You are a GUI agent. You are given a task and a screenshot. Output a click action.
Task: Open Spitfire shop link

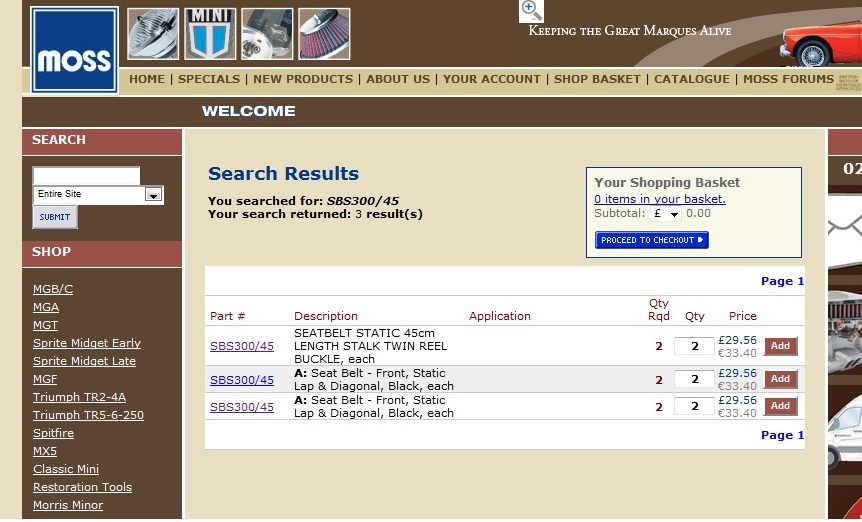[x=53, y=433]
